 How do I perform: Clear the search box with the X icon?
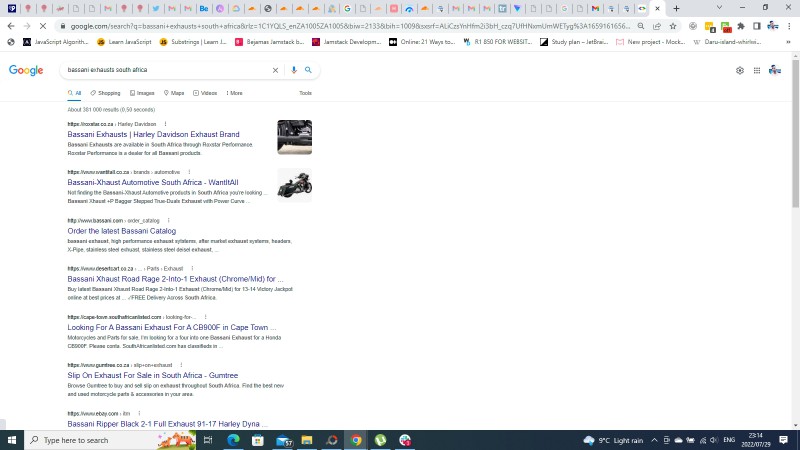pos(275,70)
